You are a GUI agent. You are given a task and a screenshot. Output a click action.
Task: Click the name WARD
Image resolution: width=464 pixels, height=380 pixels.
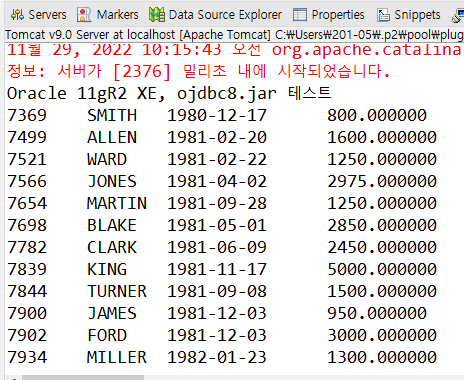[x=107, y=159]
